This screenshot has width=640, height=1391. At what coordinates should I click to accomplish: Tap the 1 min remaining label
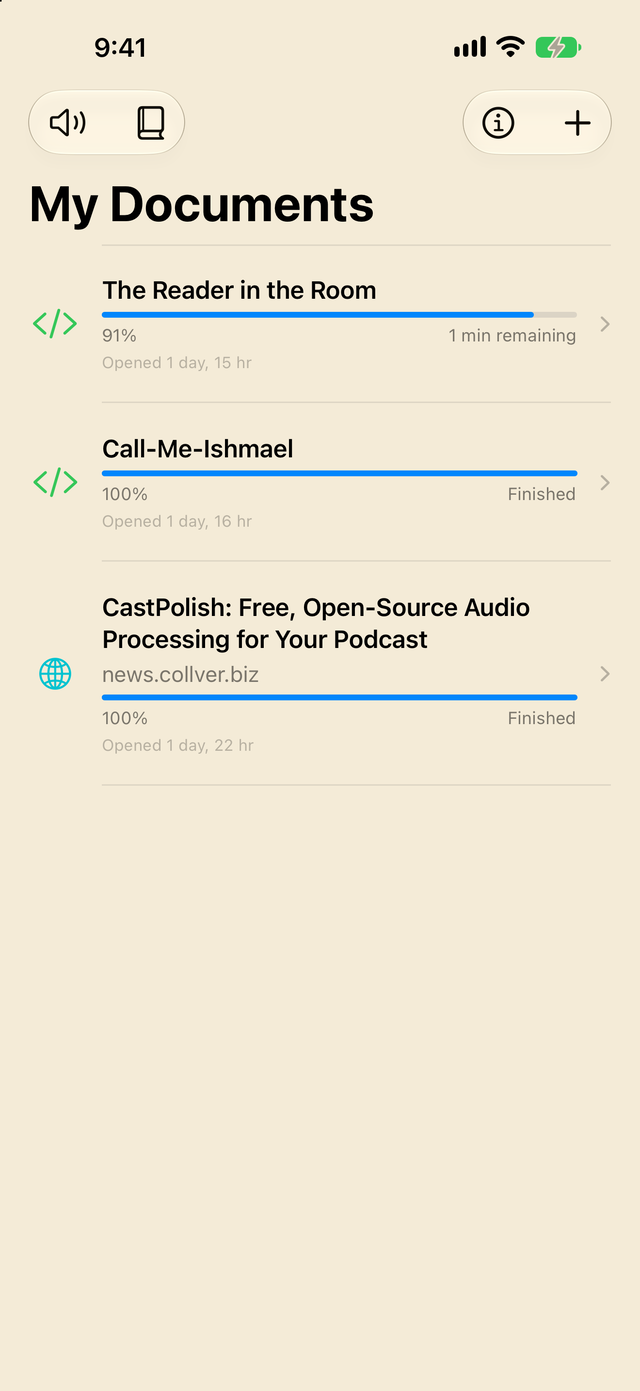coord(512,336)
